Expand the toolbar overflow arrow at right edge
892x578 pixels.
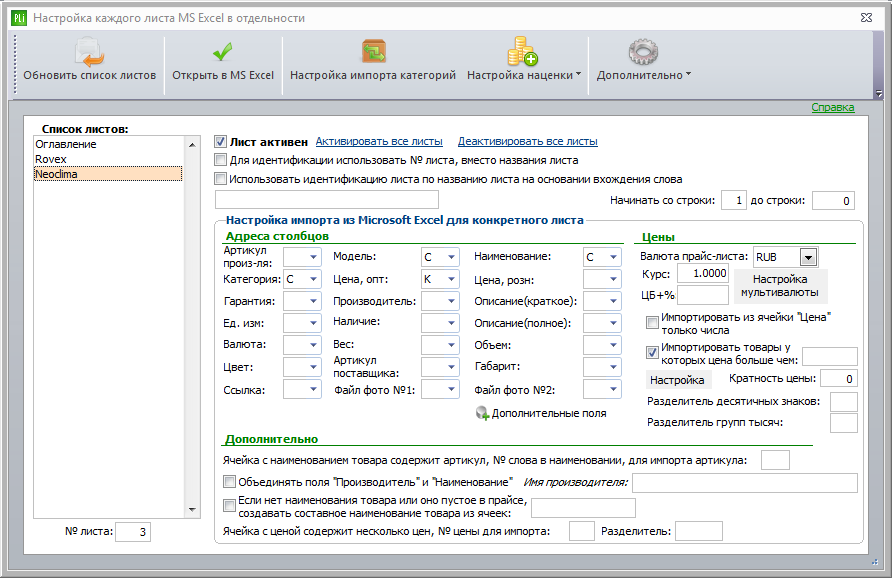879,93
